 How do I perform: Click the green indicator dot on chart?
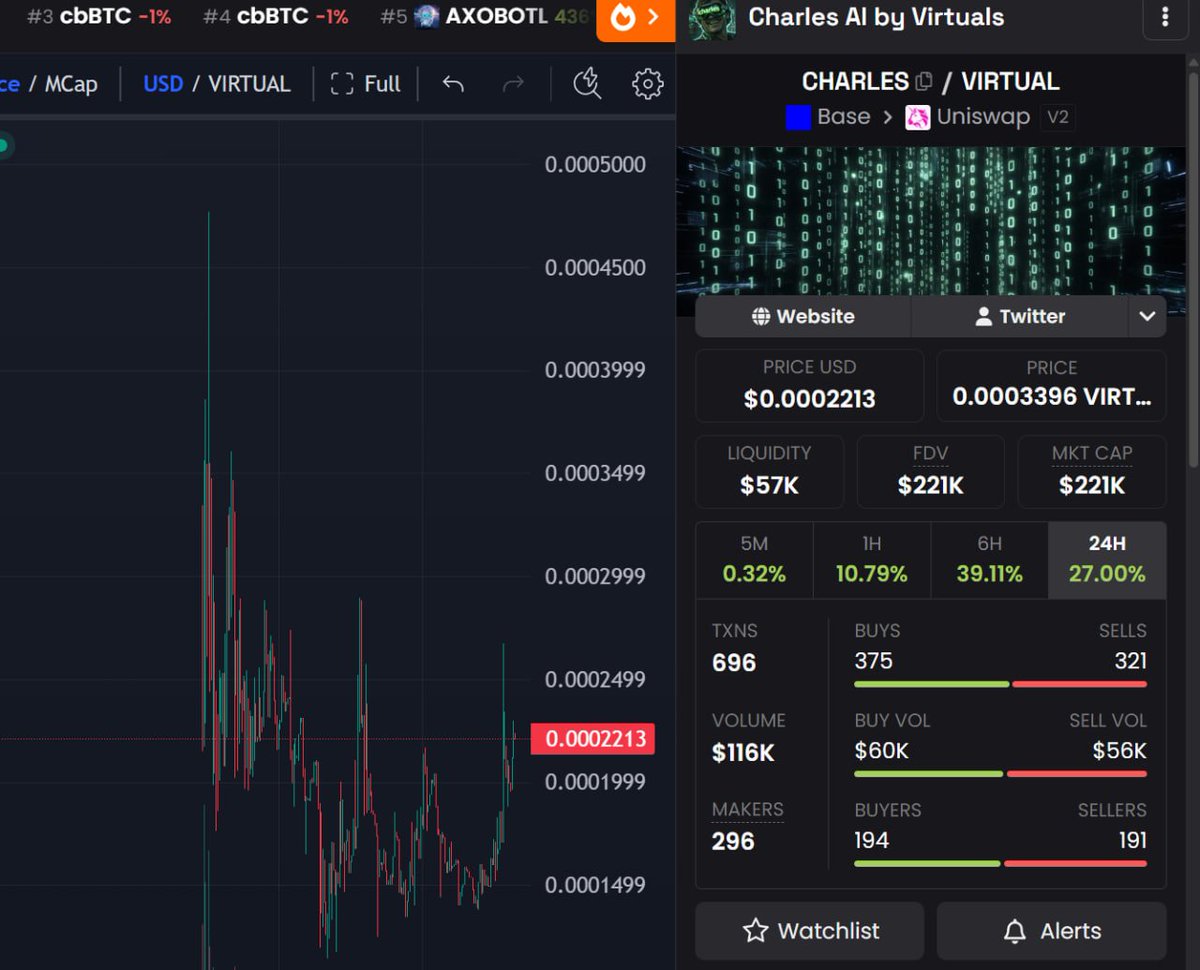point(3,146)
